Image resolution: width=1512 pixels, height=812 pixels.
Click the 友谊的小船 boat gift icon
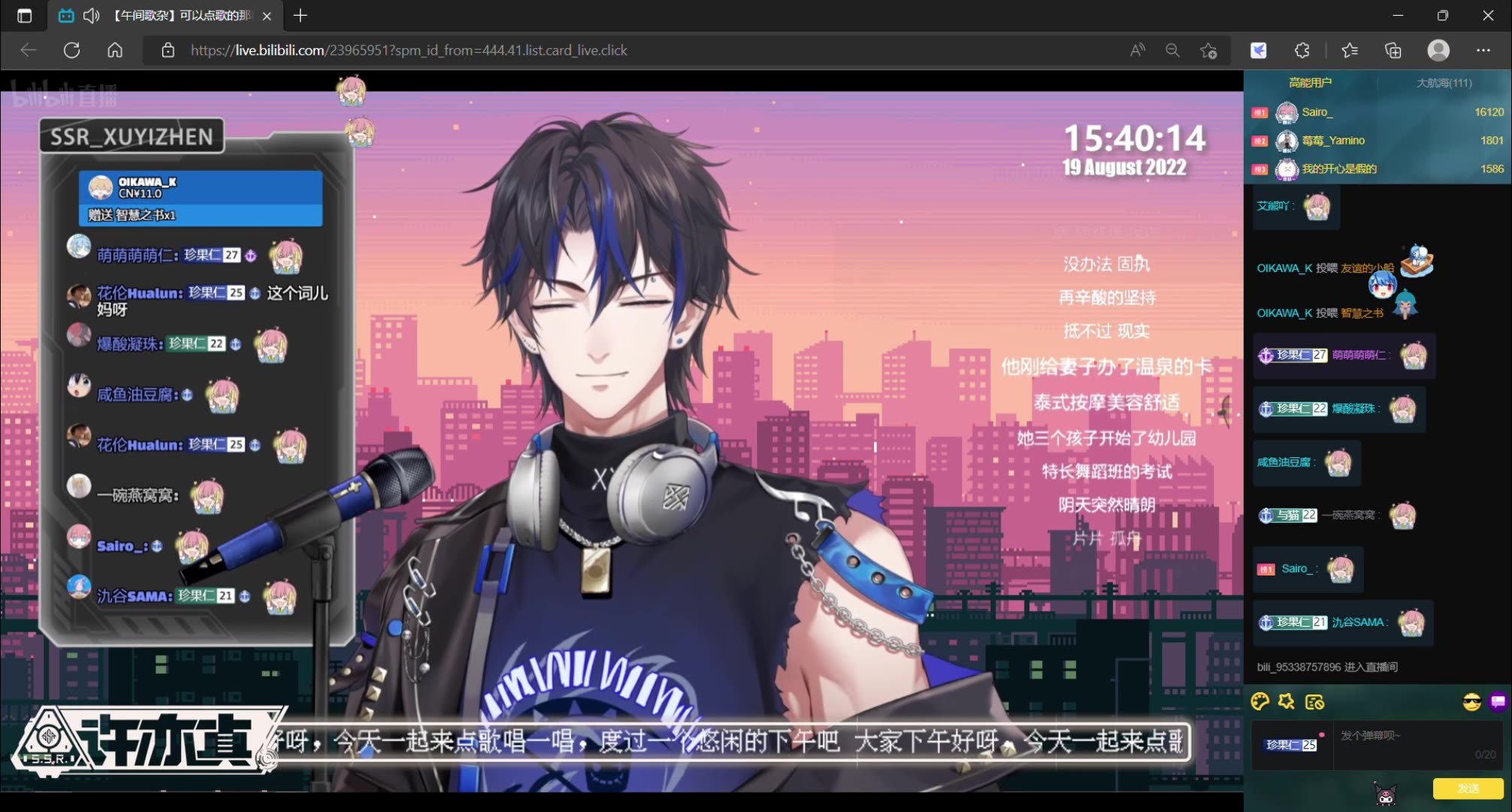(x=1417, y=261)
